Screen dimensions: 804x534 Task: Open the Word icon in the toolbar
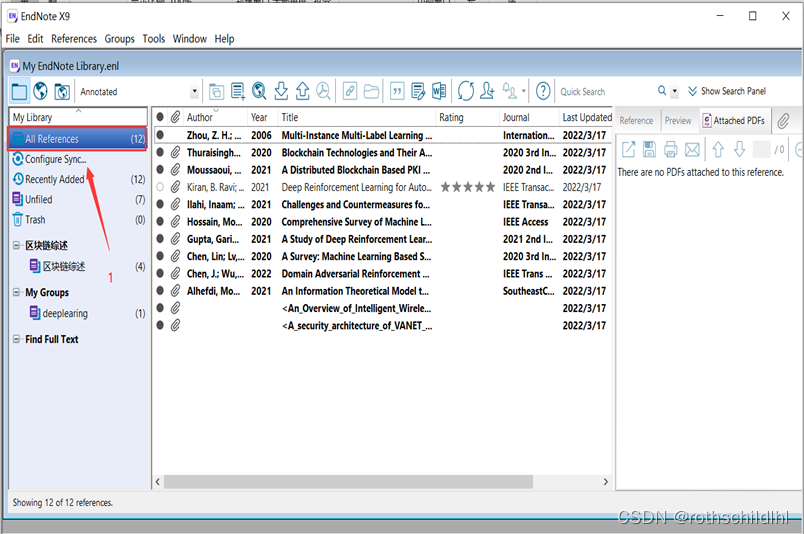tap(439, 91)
